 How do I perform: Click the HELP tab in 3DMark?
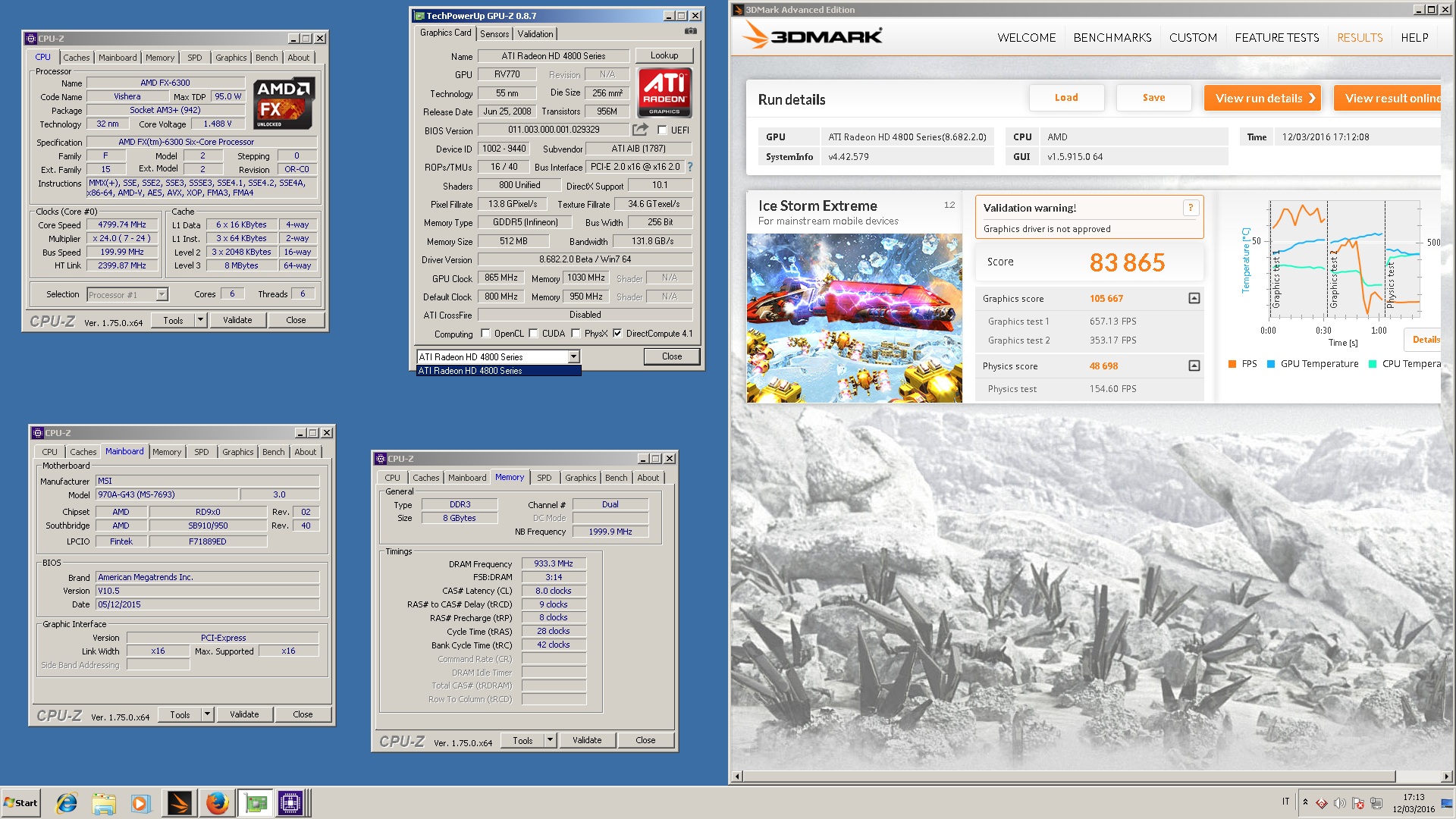point(1414,37)
